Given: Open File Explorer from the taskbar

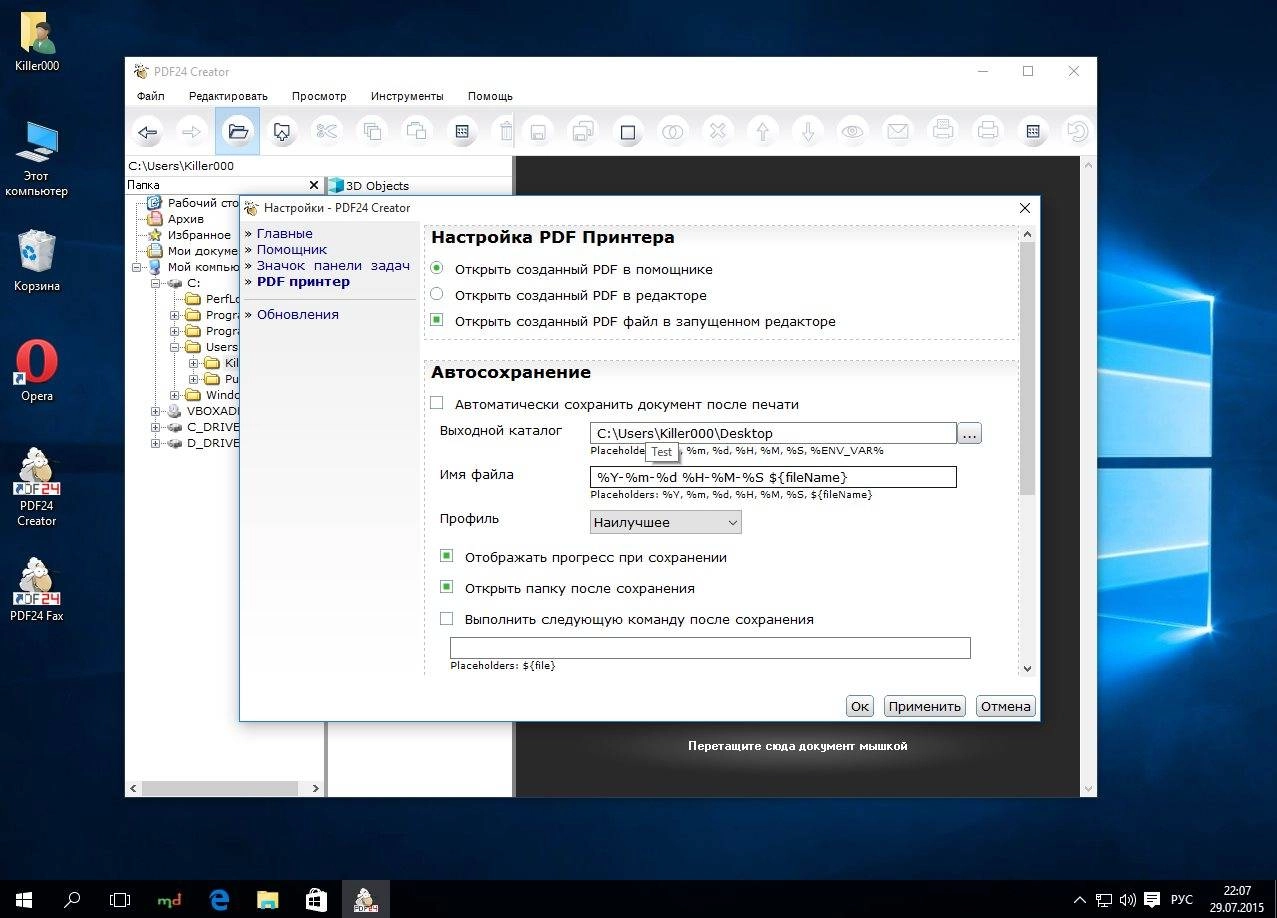Looking at the screenshot, I should 268,899.
